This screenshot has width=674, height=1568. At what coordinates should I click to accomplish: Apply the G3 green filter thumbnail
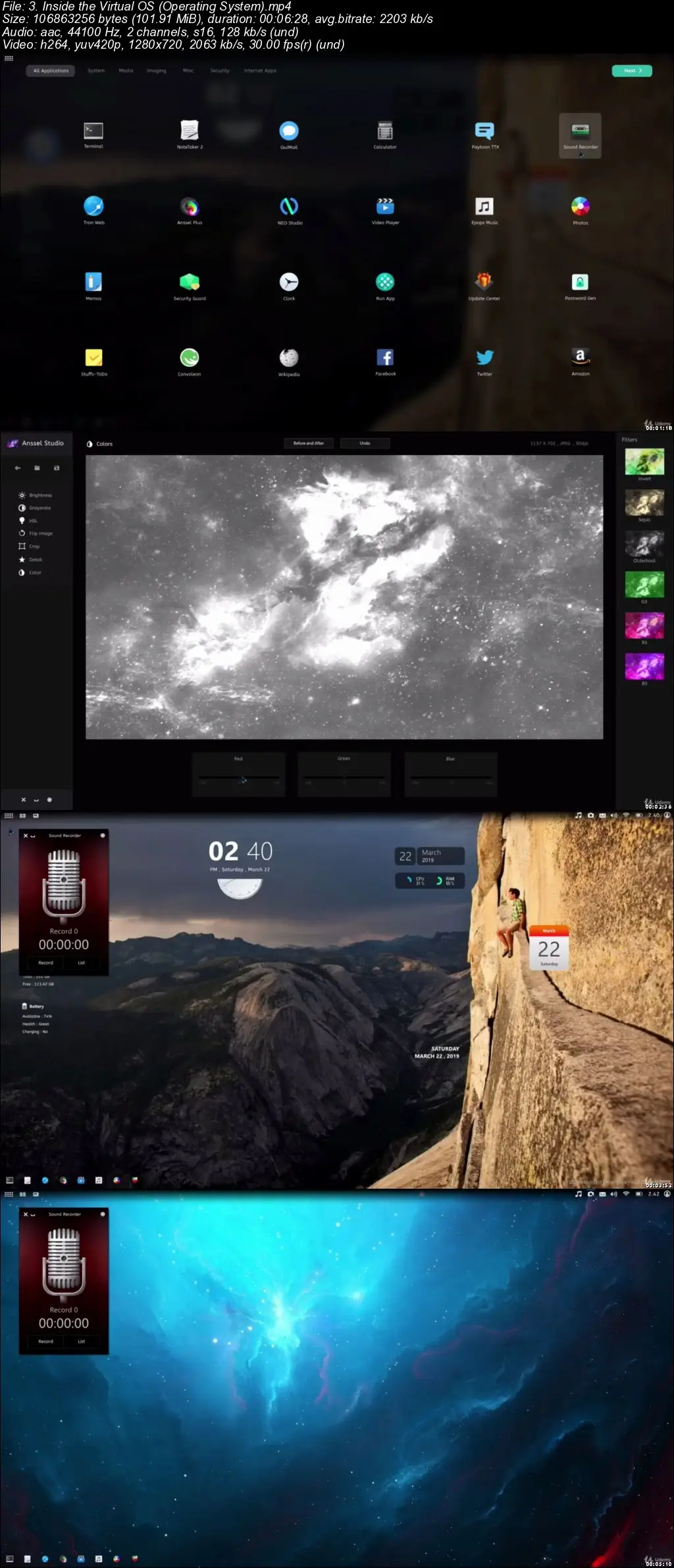(x=644, y=584)
